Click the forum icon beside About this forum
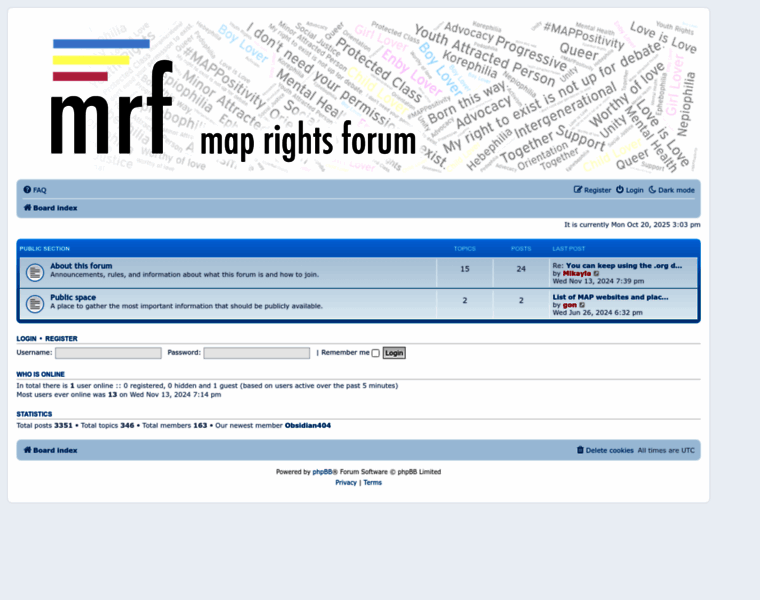Screen dimensions: 760x600 click(34, 270)
